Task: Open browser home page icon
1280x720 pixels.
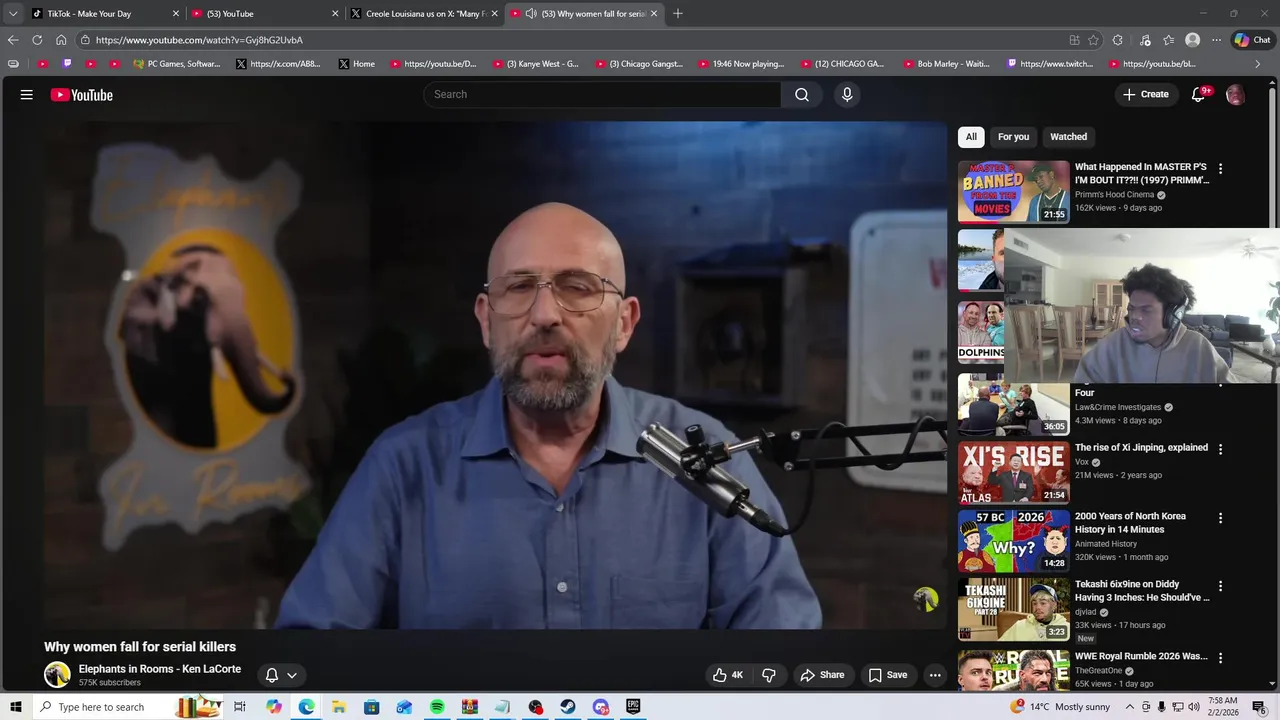Action: click(61, 40)
